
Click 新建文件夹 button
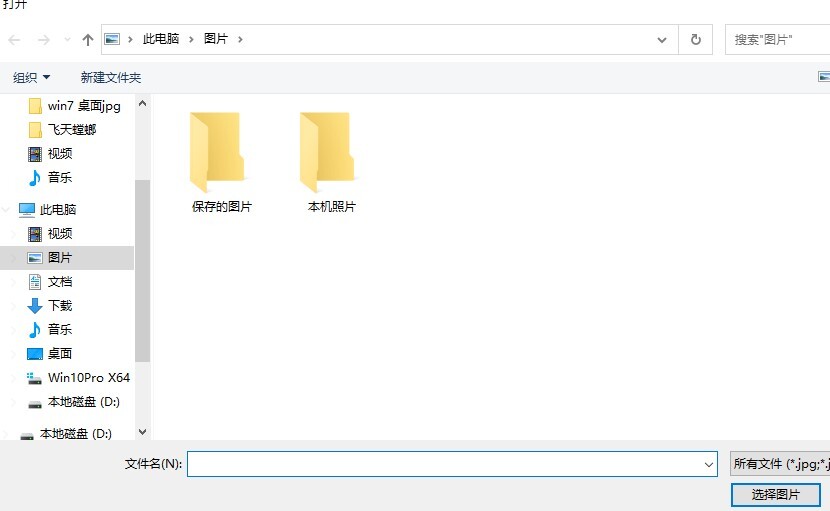coord(111,78)
